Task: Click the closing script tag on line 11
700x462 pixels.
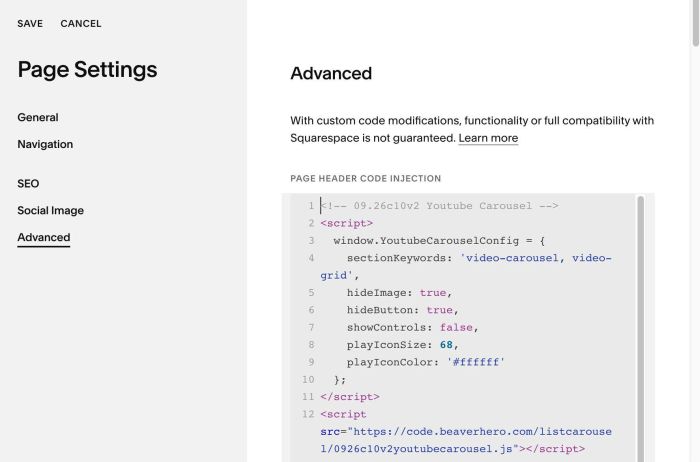Action: [350, 397]
